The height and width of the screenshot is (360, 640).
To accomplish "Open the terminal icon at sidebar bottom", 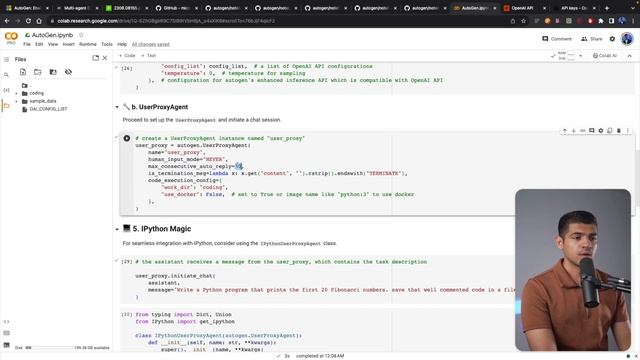I will [x=6, y=345].
